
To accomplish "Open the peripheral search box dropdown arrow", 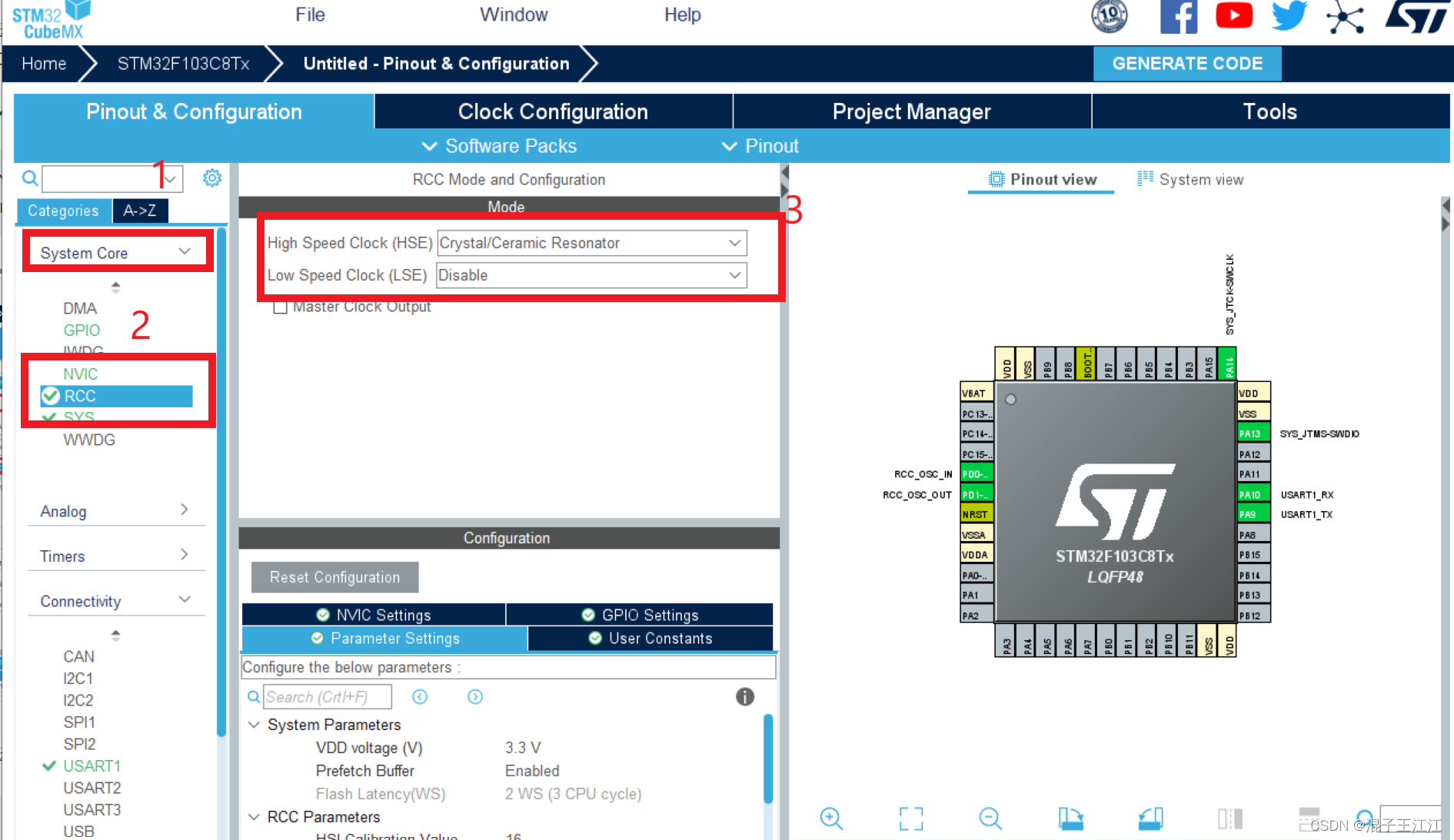I will pos(171,178).
